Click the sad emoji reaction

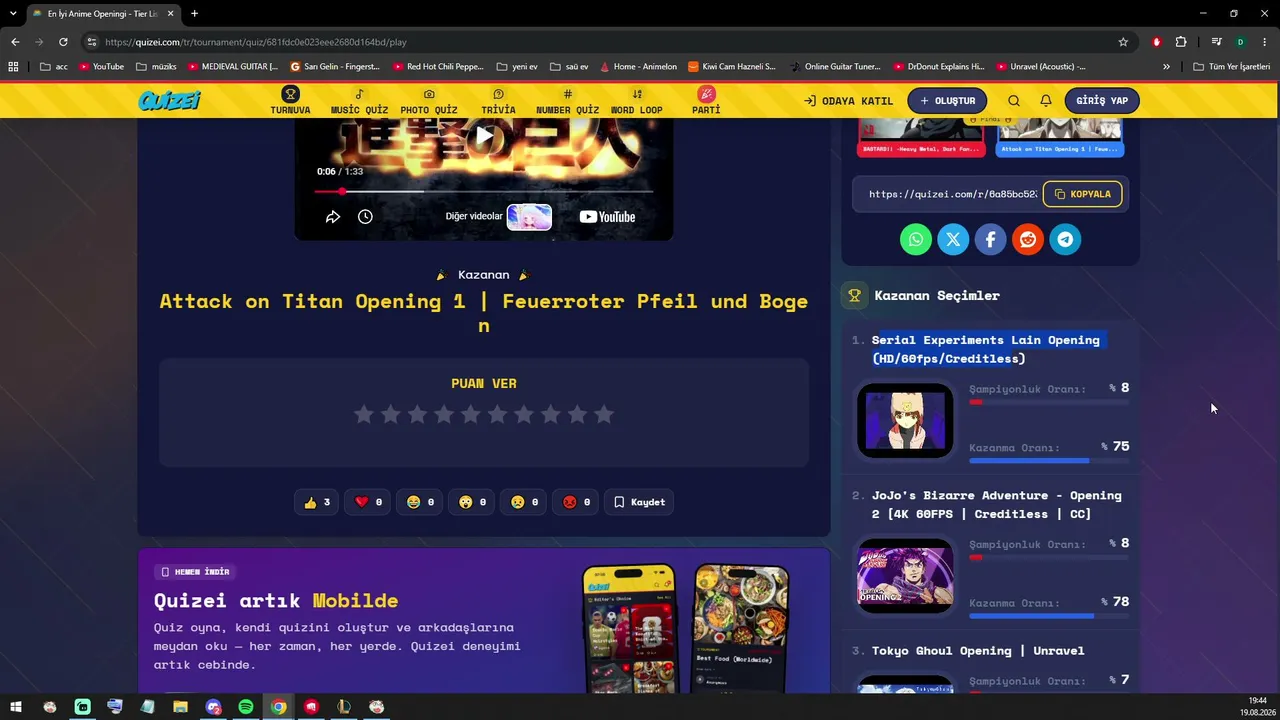pyautogui.click(x=525, y=502)
